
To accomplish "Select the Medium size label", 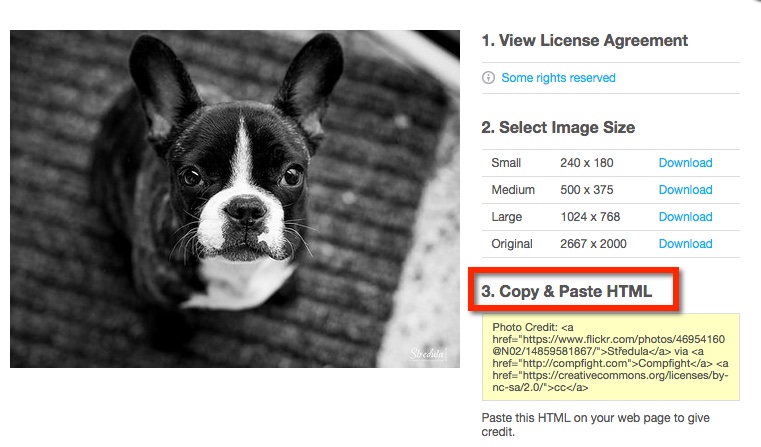I will tap(513, 190).
